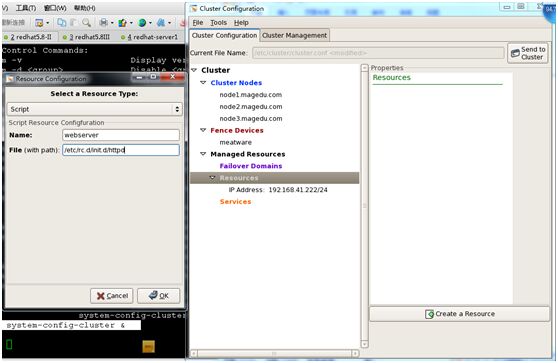Select the highlighted Resources tree row
This screenshot has width=558, height=363.
274,178
